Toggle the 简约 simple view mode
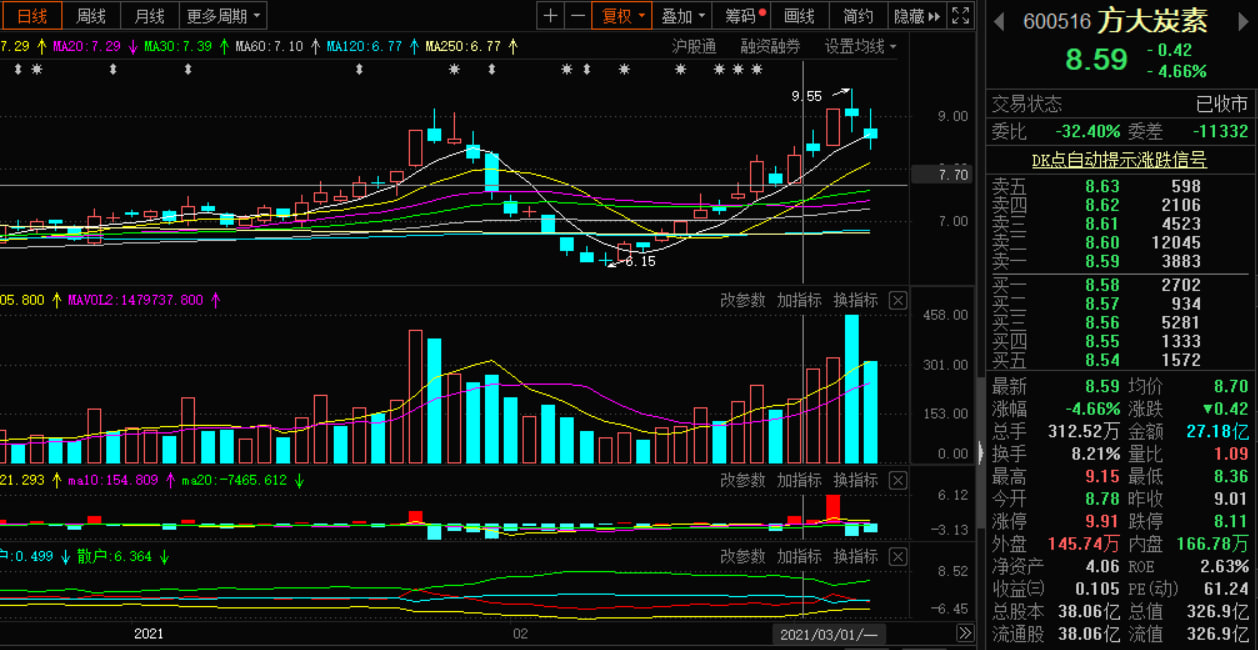The height and width of the screenshot is (650, 1258). (858, 16)
